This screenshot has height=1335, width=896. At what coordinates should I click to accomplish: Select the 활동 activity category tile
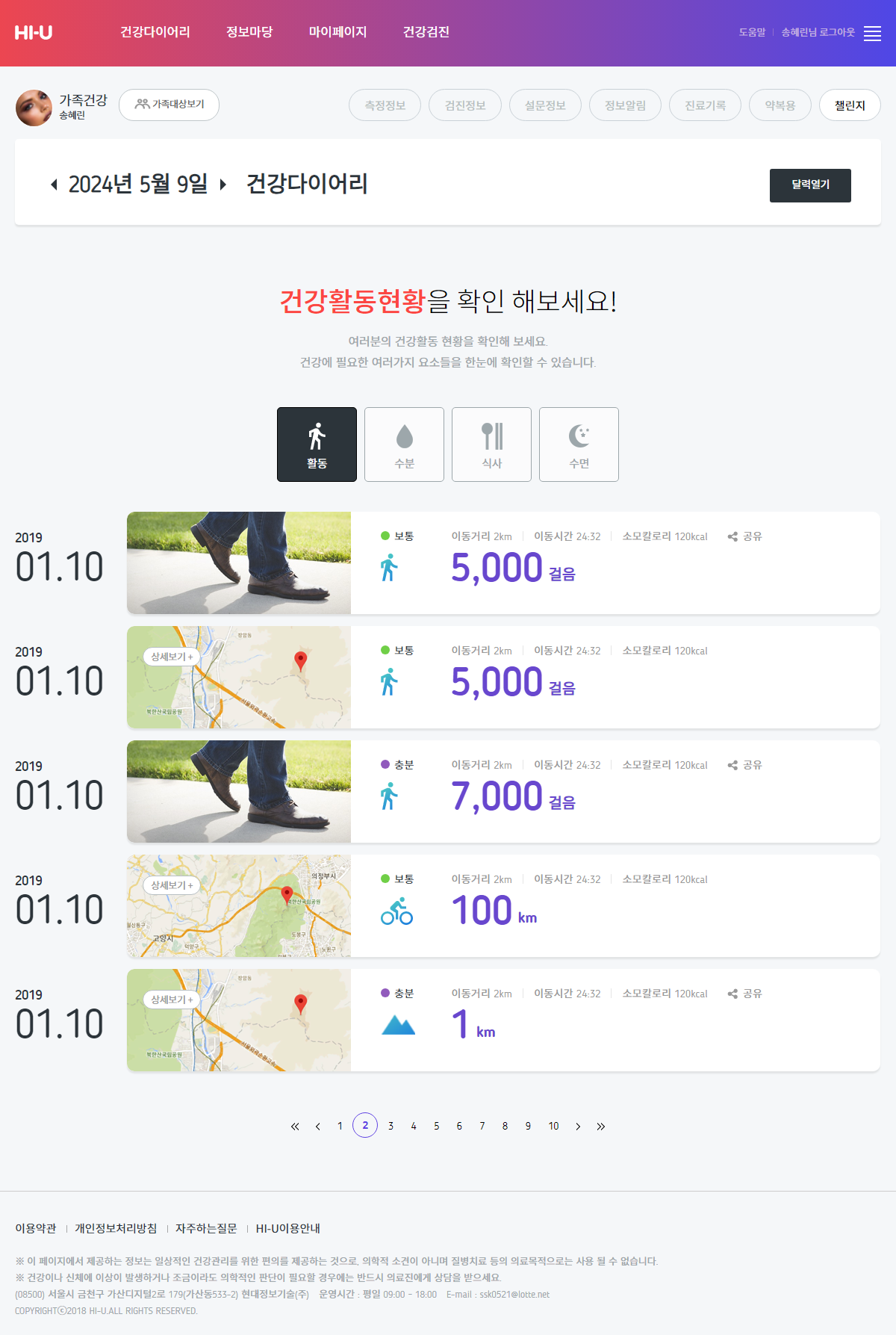click(317, 445)
